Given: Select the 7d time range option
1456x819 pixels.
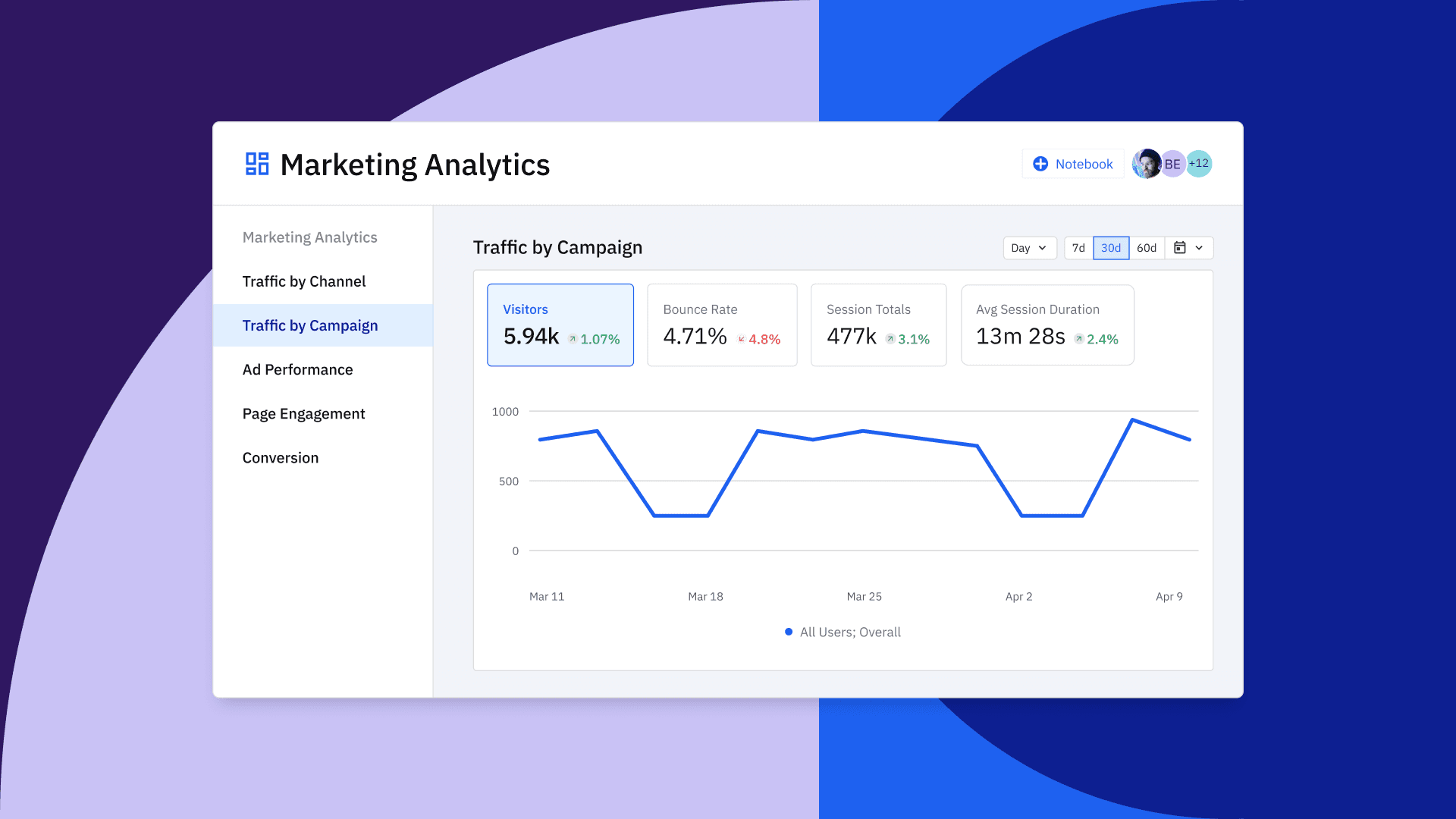Looking at the screenshot, I should click(x=1078, y=248).
